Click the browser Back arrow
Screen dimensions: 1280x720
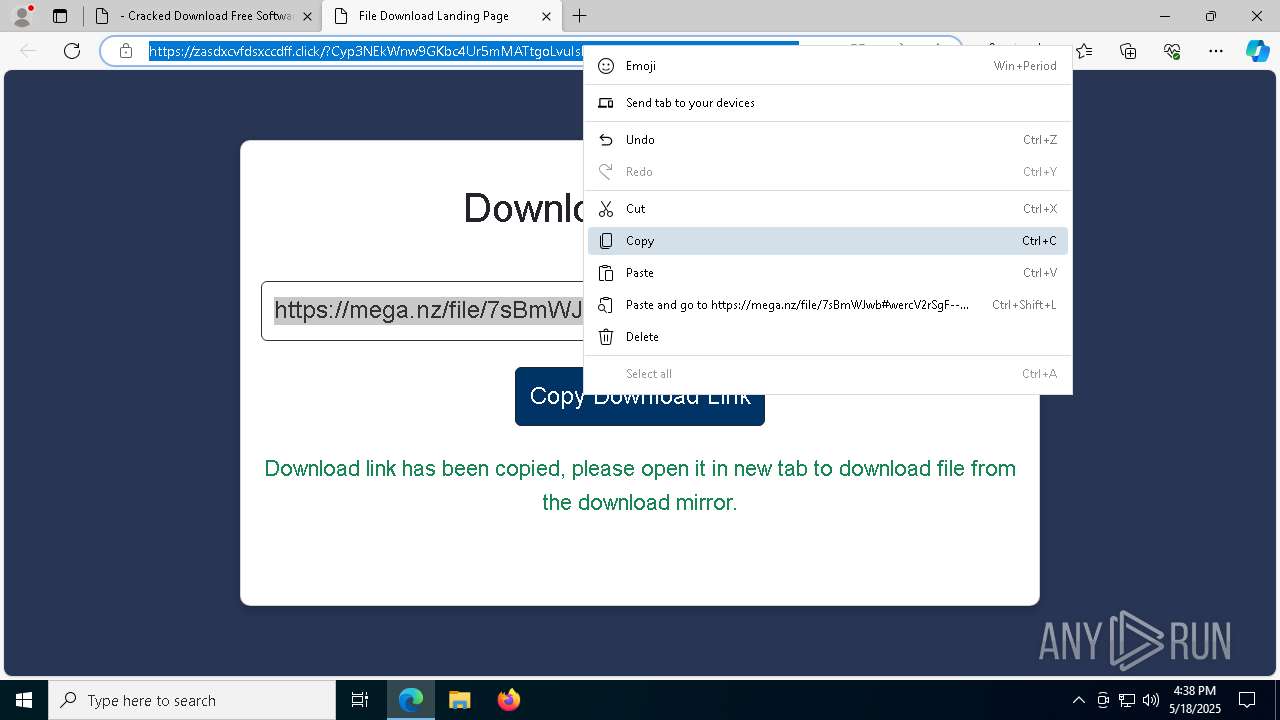[x=28, y=51]
